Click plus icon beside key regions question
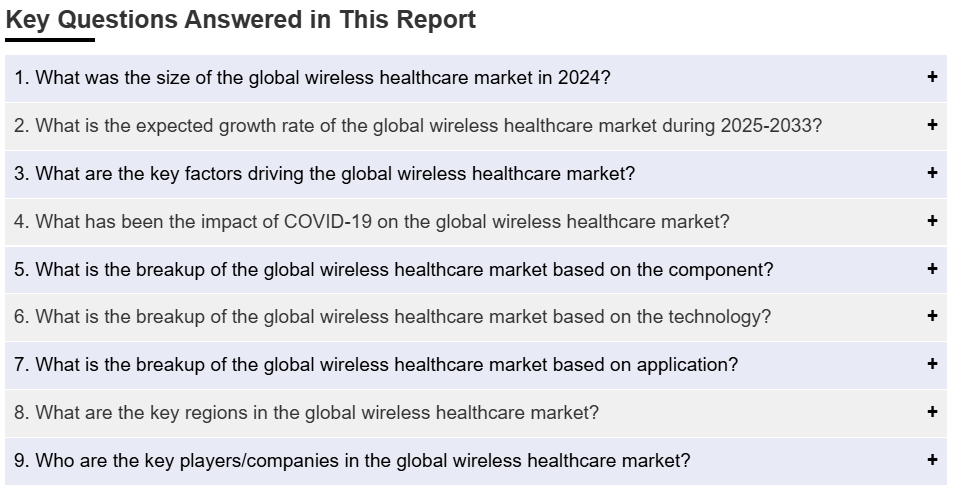Screen dimensions: 953x488 tap(932, 411)
